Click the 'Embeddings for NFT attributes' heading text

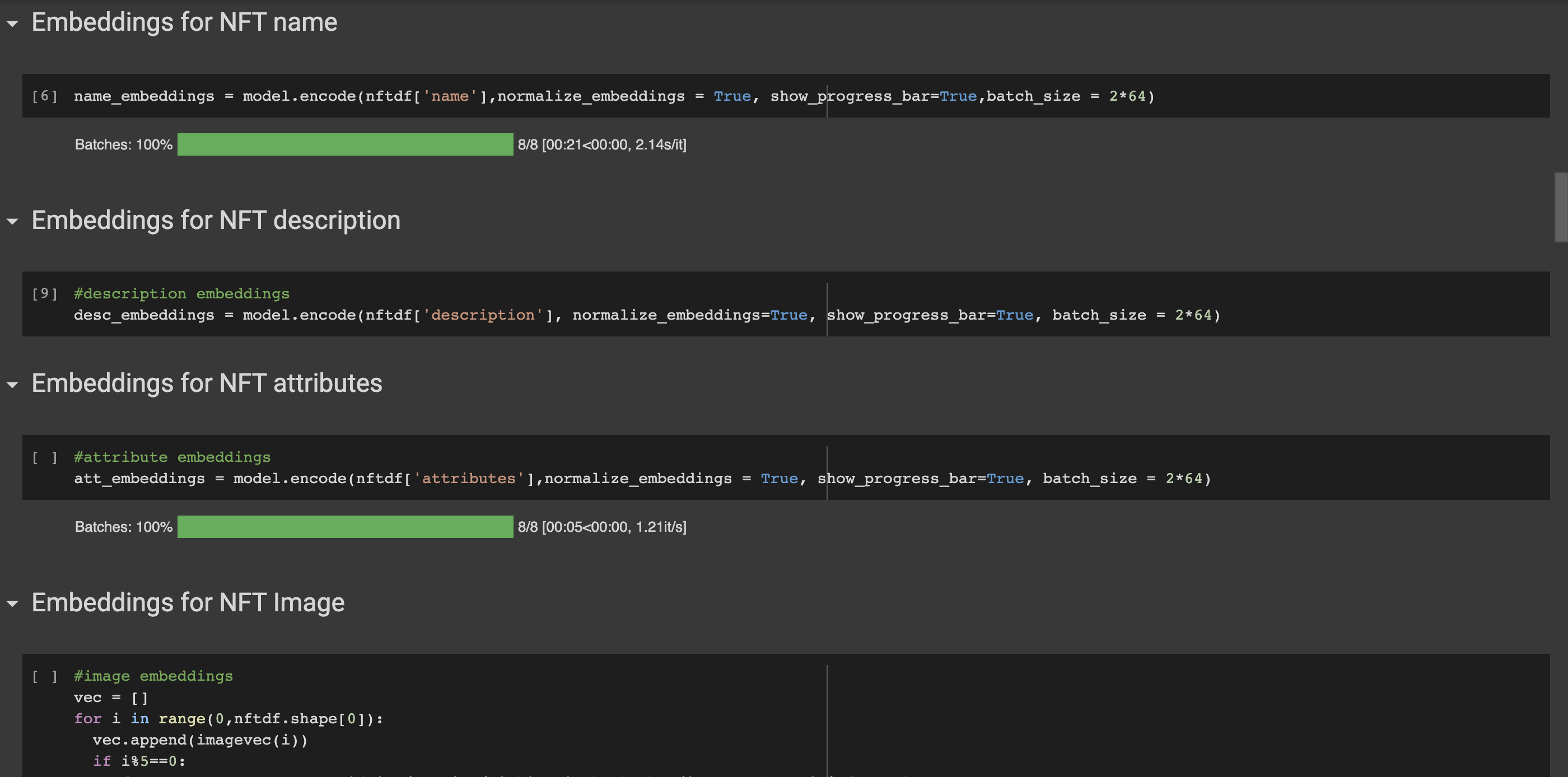206,383
